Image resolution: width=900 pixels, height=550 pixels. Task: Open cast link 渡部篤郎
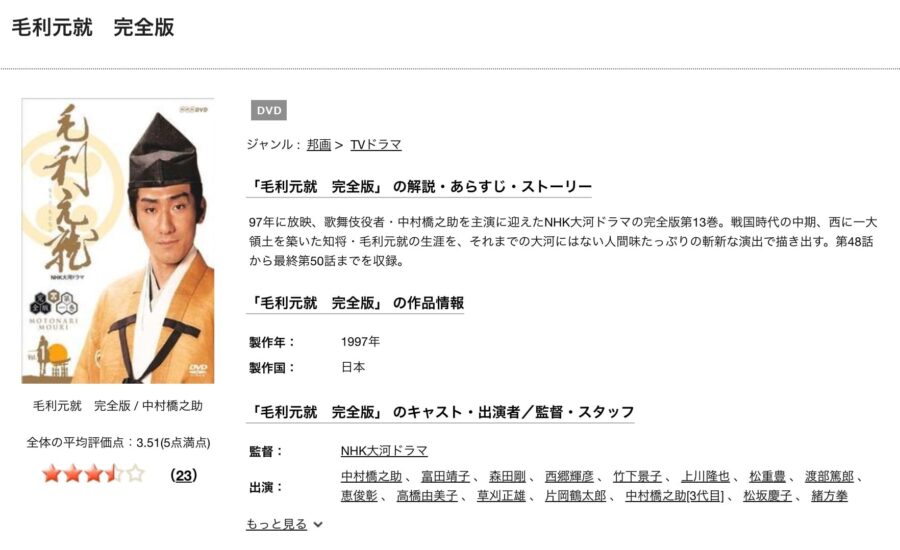829,477
